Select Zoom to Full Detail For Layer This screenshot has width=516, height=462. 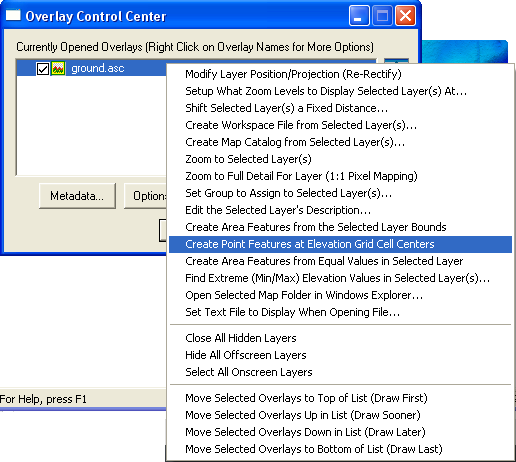pyautogui.click(x=340, y=176)
